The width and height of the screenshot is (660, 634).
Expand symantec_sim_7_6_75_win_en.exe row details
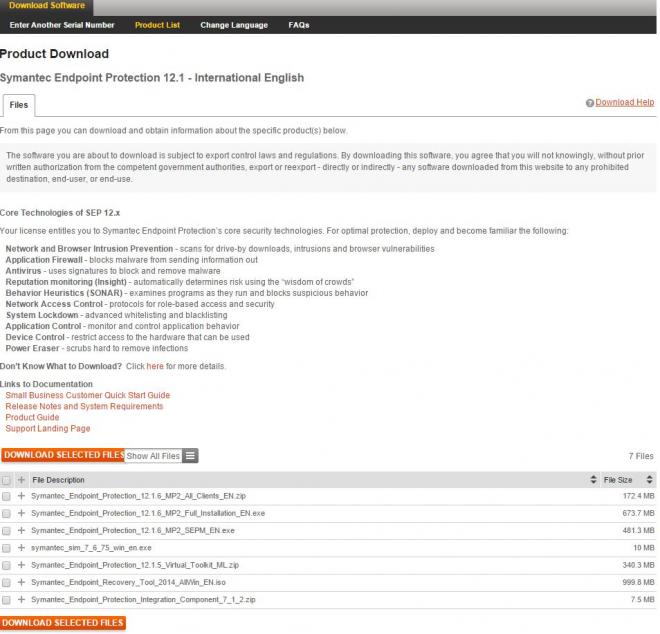[21, 548]
